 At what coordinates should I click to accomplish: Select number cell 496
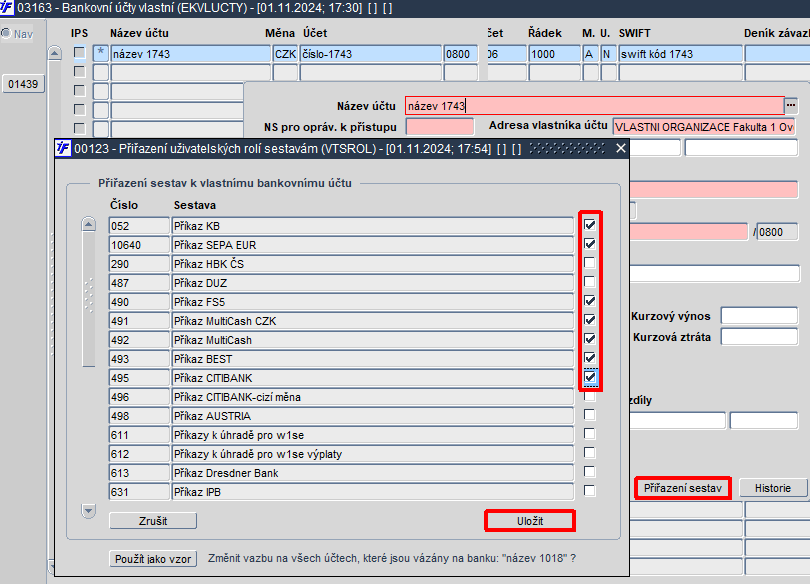[x=139, y=397]
